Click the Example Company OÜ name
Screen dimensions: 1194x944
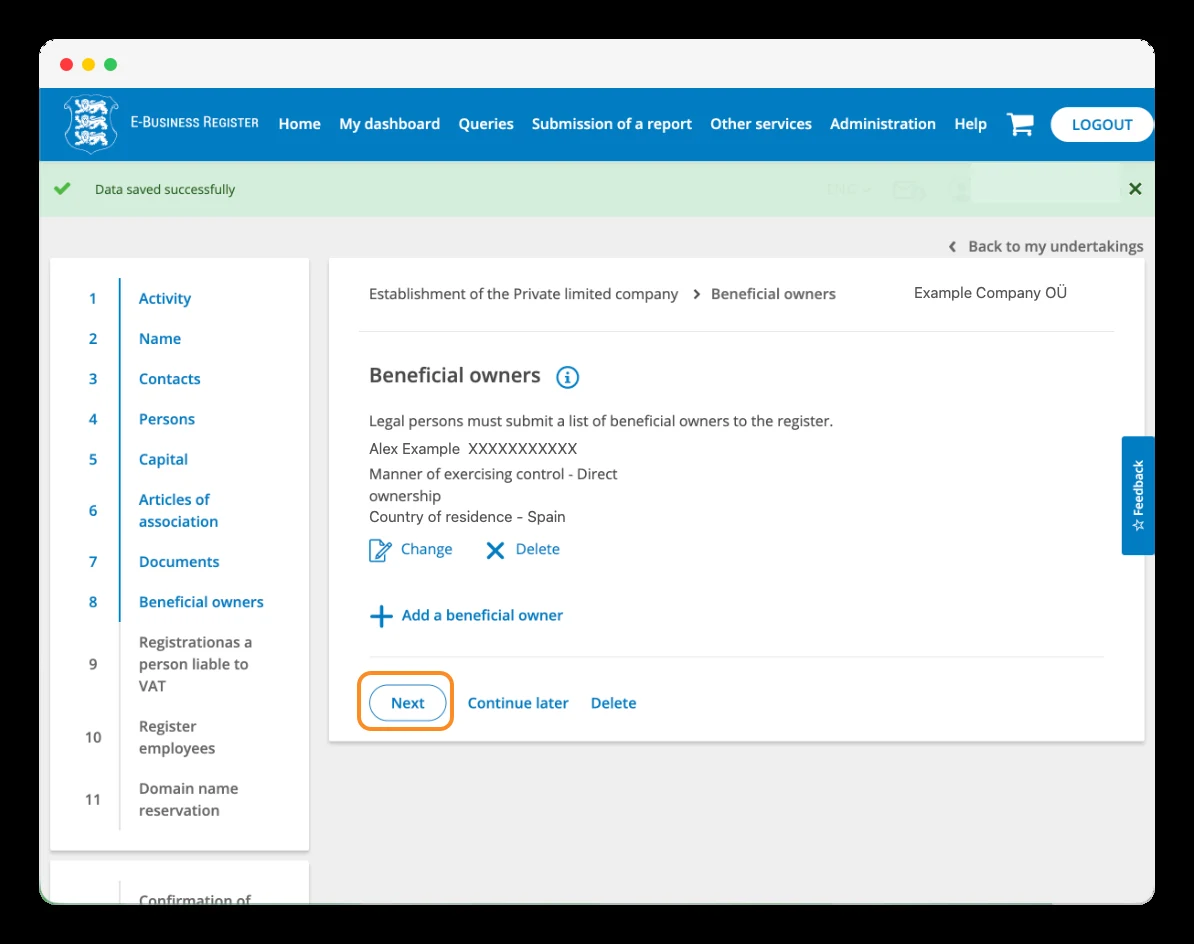pyautogui.click(x=990, y=293)
